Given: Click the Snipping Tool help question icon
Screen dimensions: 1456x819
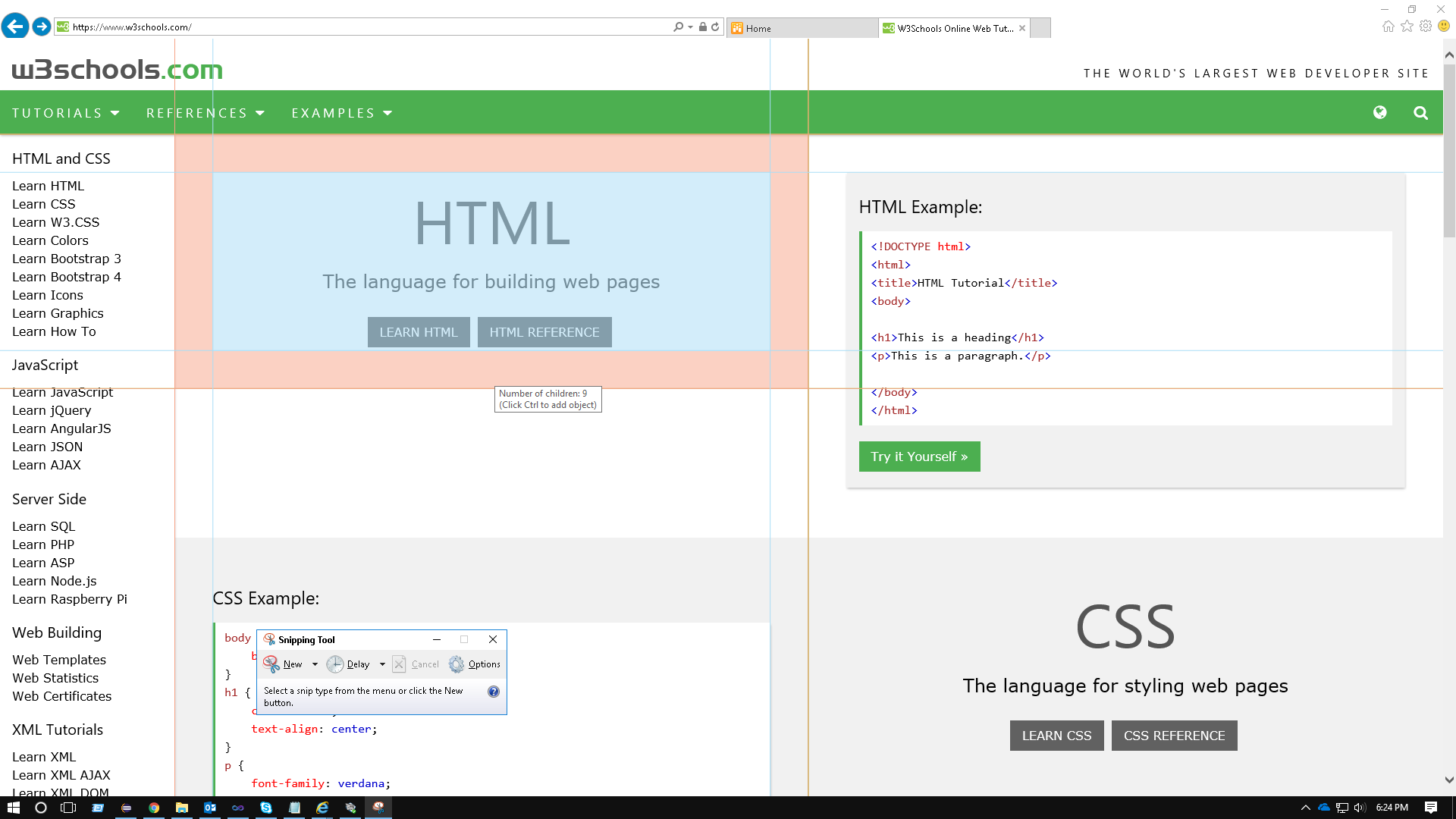Looking at the screenshot, I should click(x=494, y=692).
